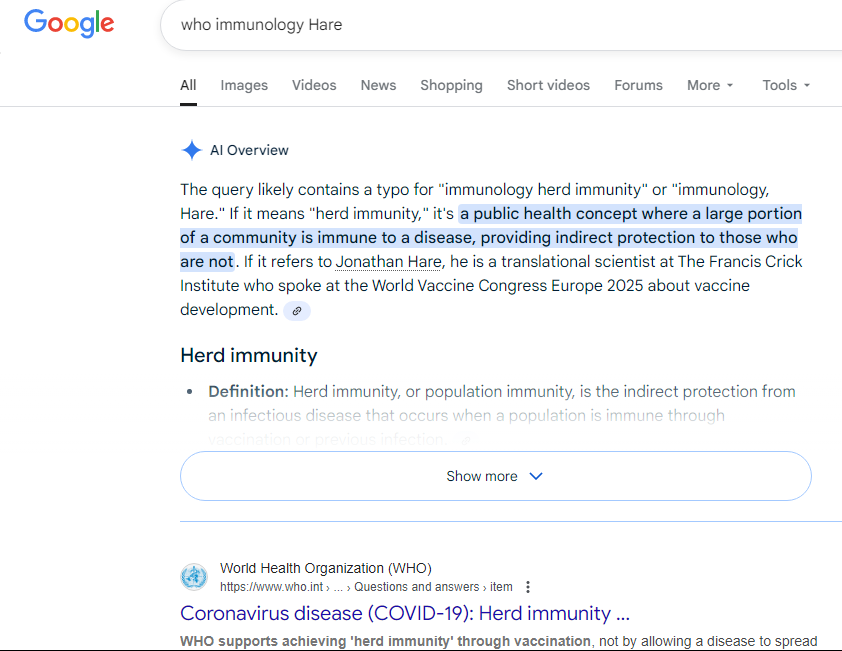The image size is (842, 651).
Task: Click the Jonathan Hare link
Action: pos(389,262)
